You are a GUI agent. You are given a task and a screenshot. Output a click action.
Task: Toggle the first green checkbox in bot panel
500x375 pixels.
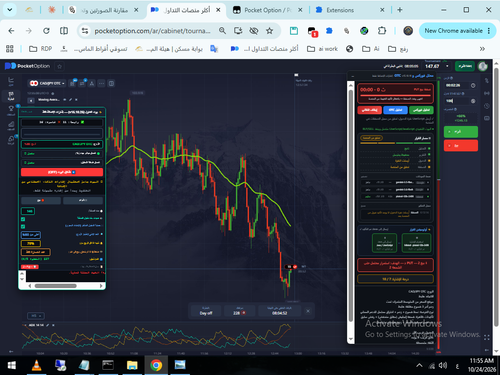point(23,219)
